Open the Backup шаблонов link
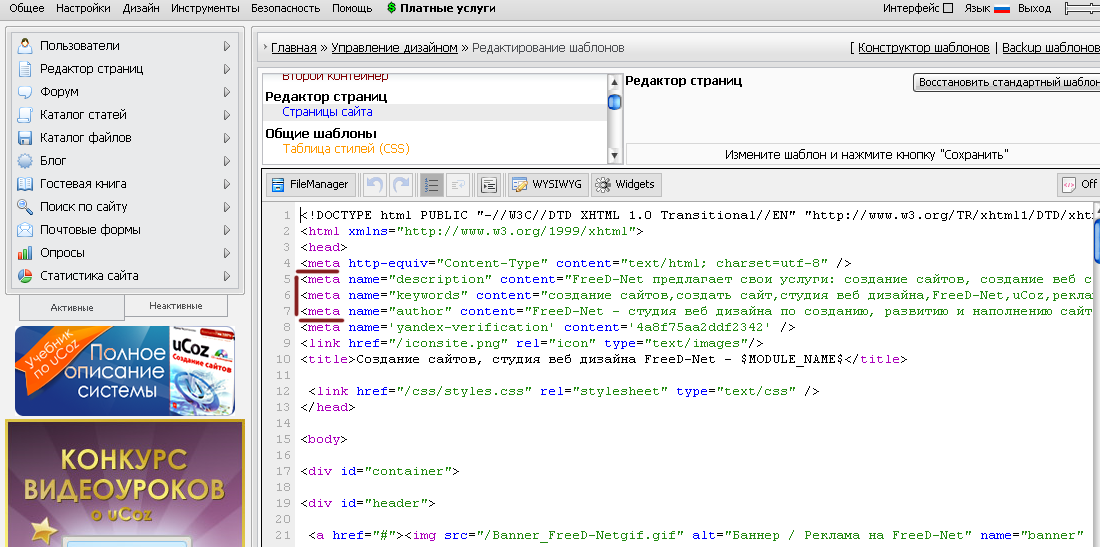The height and width of the screenshot is (547, 1100). [1051, 48]
